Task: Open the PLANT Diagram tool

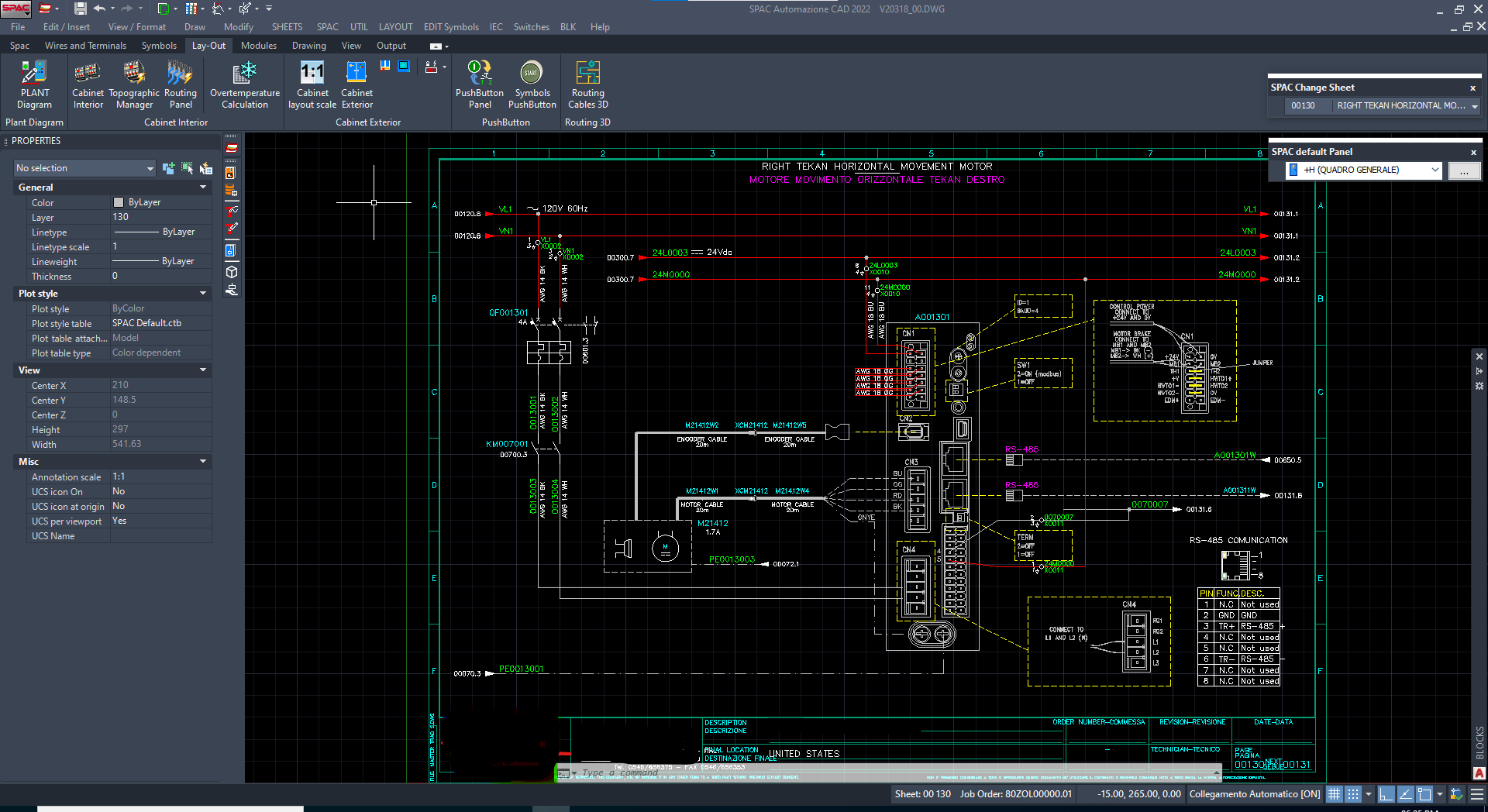Action: tap(34, 85)
